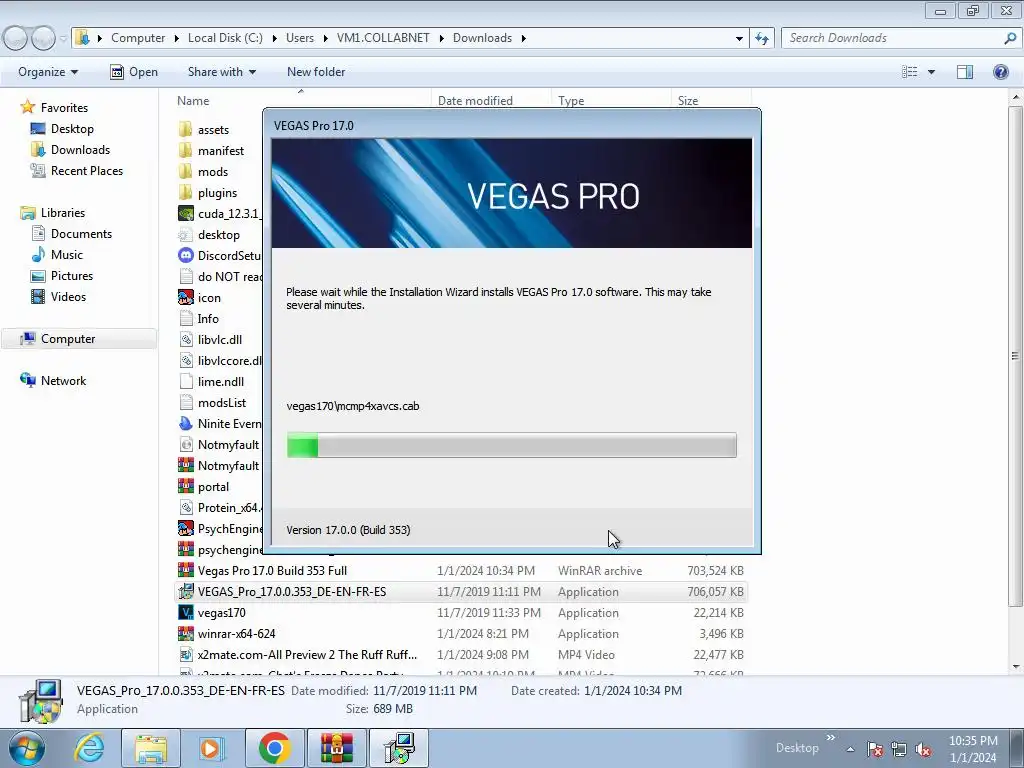Sort files by Name column

point(193,101)
